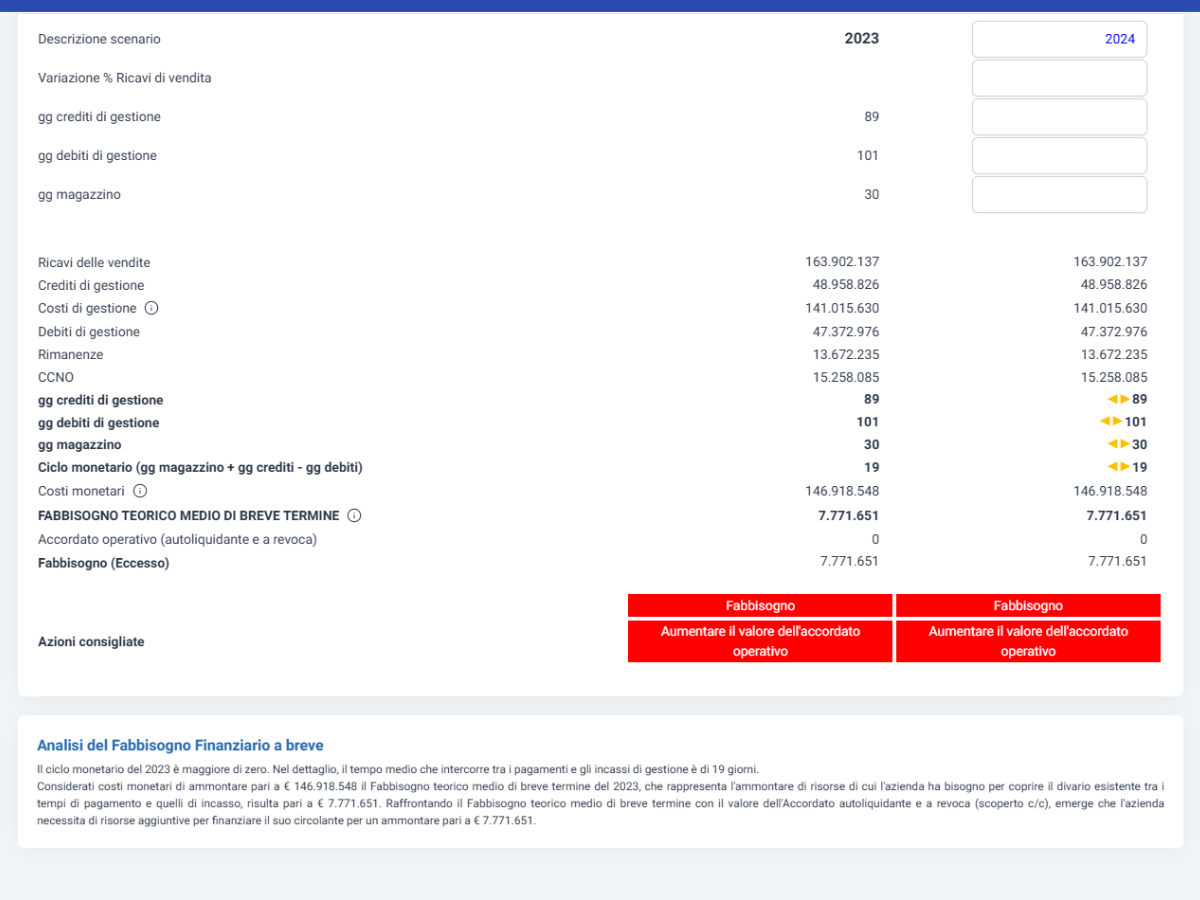Click the 2024 Costi di gestione value 141.015.630
The image size is (1200, 900).
pos(1110,308)
